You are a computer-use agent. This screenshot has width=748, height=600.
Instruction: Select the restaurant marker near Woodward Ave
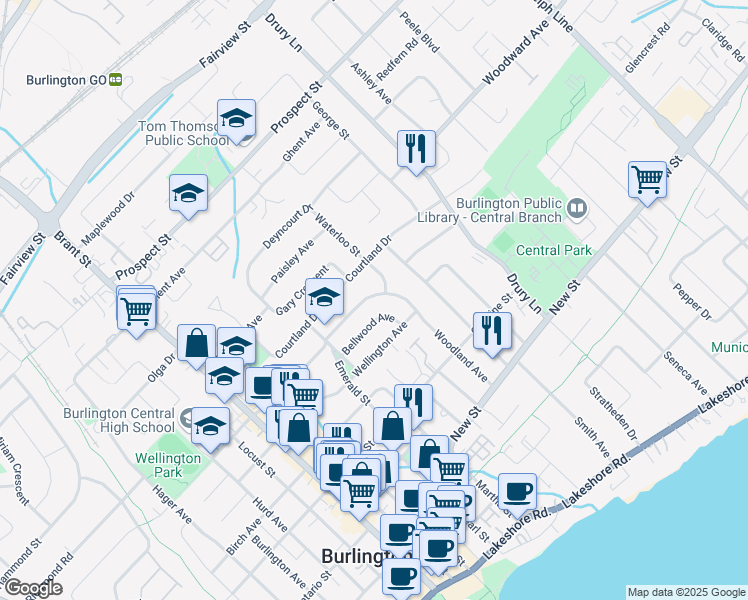(x=416, y=151)
